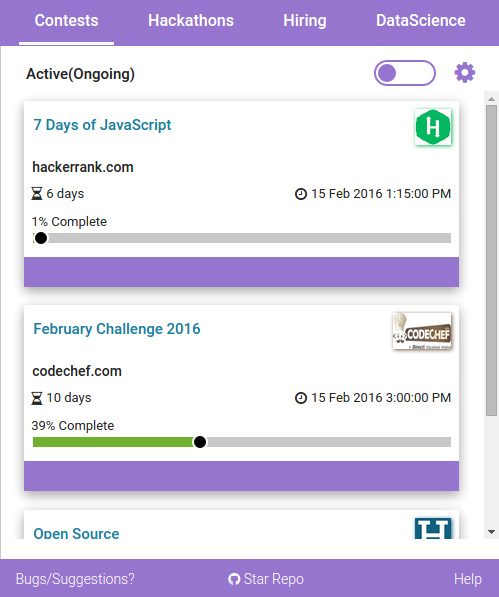Image resolution: width=499 pixels, height=597 pixels.
Task: Click the Bugs/Suggestions? footer link
Action: [75, 579]
